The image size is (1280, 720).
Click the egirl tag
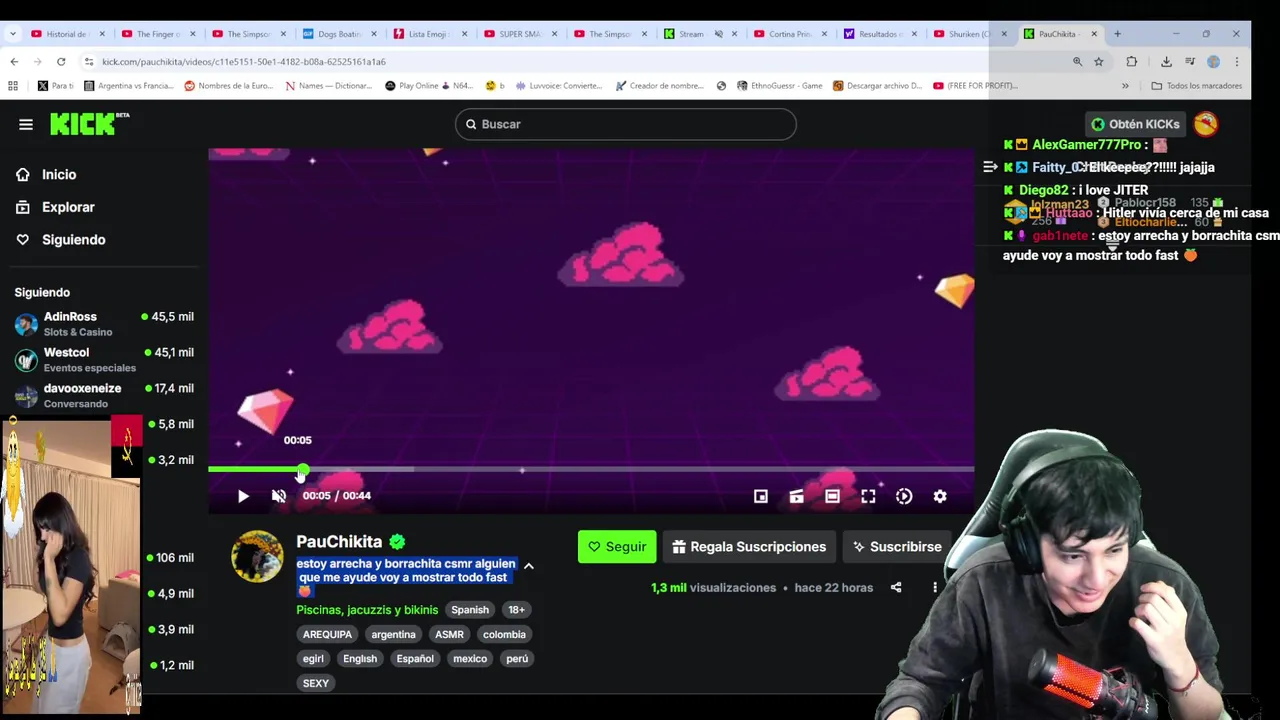[313, 659]
